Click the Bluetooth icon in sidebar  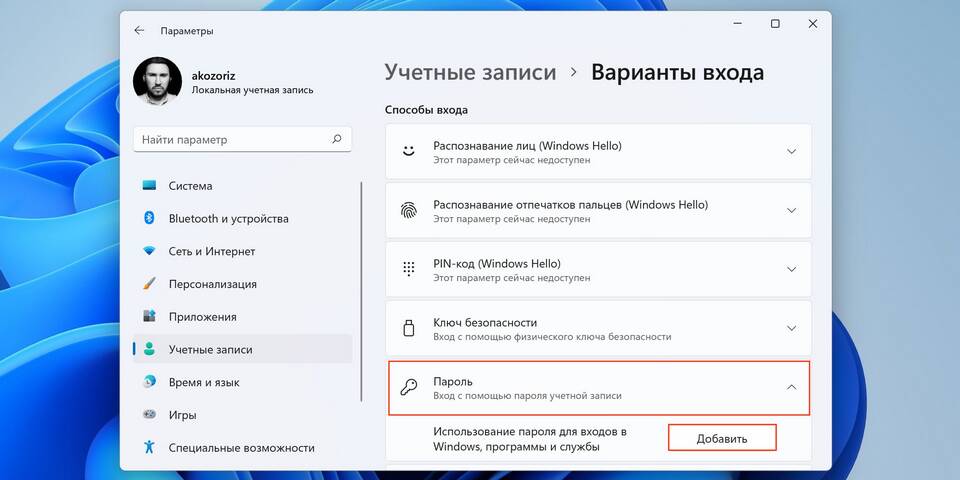click(149, 218)
